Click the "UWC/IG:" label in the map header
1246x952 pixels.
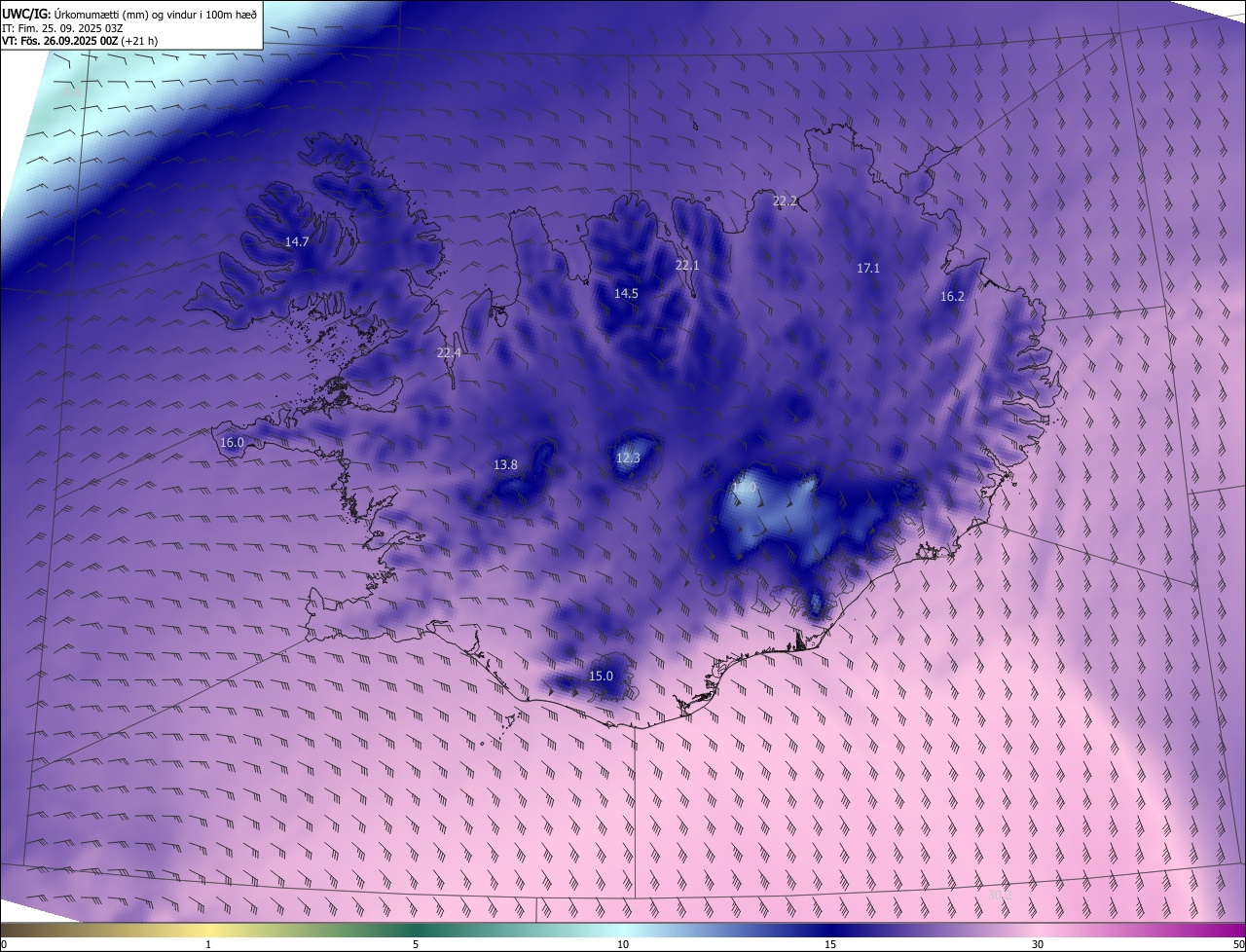point(25,13)
